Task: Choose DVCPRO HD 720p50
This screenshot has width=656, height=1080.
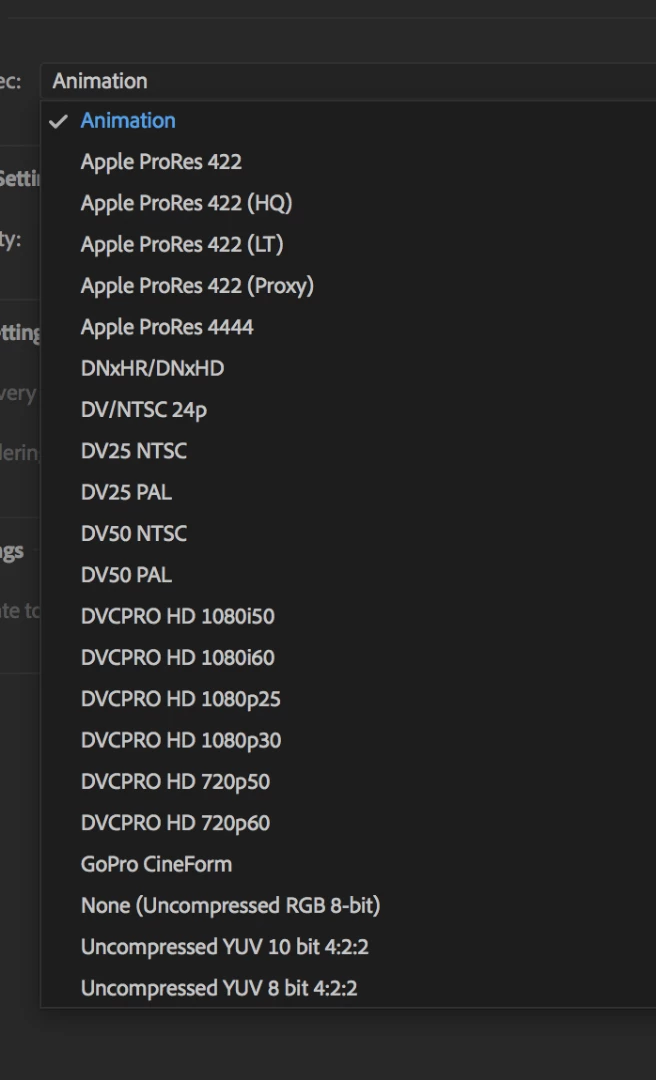Action: click(348, 782)
